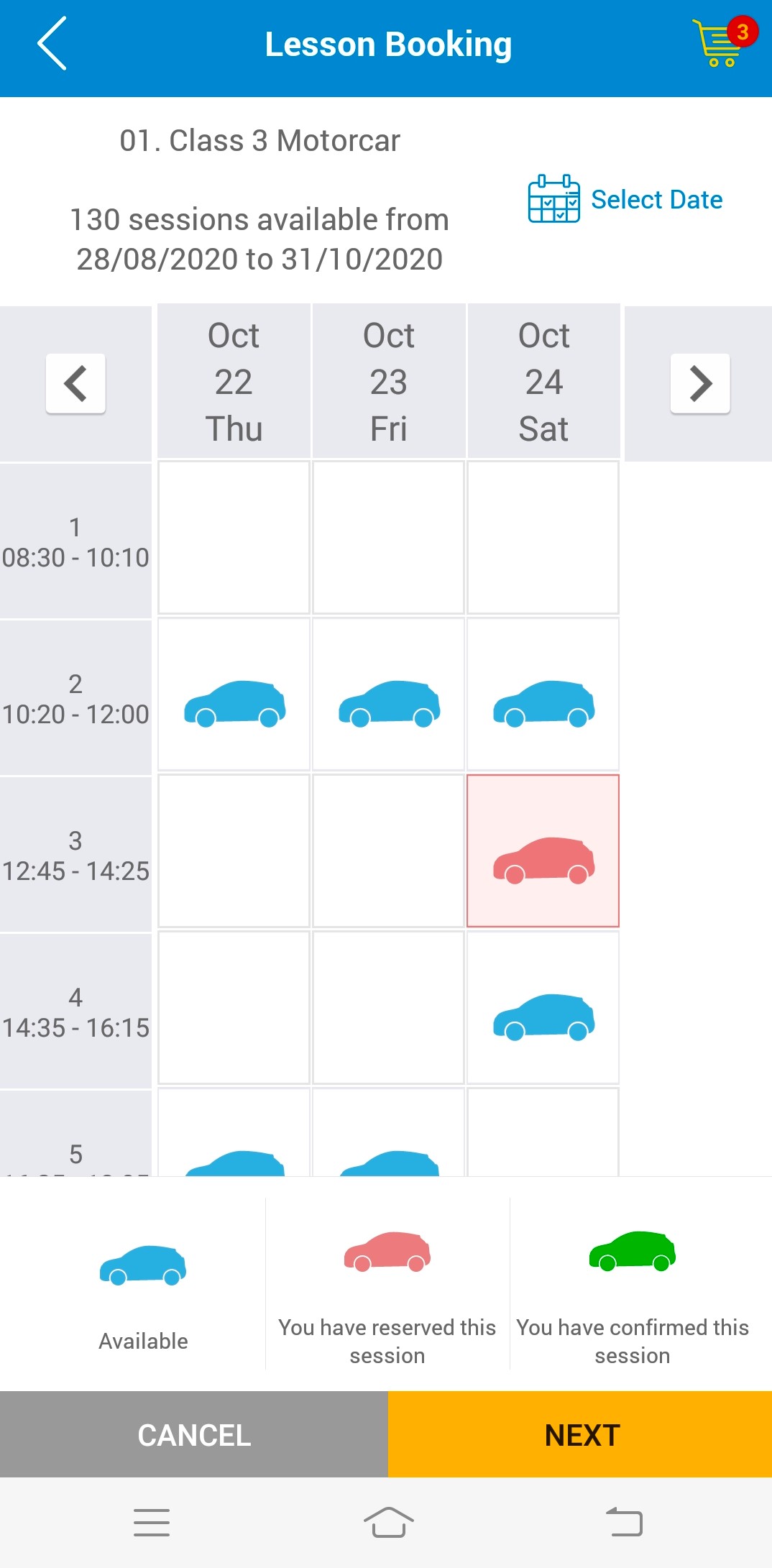Screen dimensions: 772x1568
Task: Select available car for Oct 22 10:20 session
Action: [x=234, y=703]
